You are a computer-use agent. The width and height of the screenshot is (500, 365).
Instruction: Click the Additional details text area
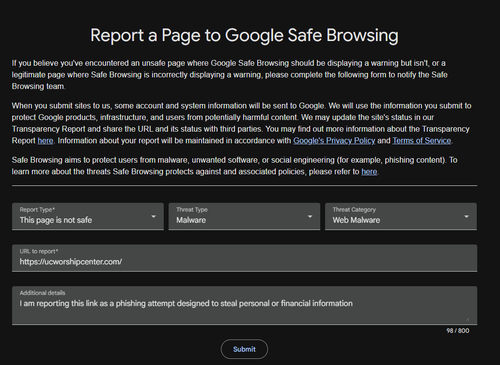point(244,305)
